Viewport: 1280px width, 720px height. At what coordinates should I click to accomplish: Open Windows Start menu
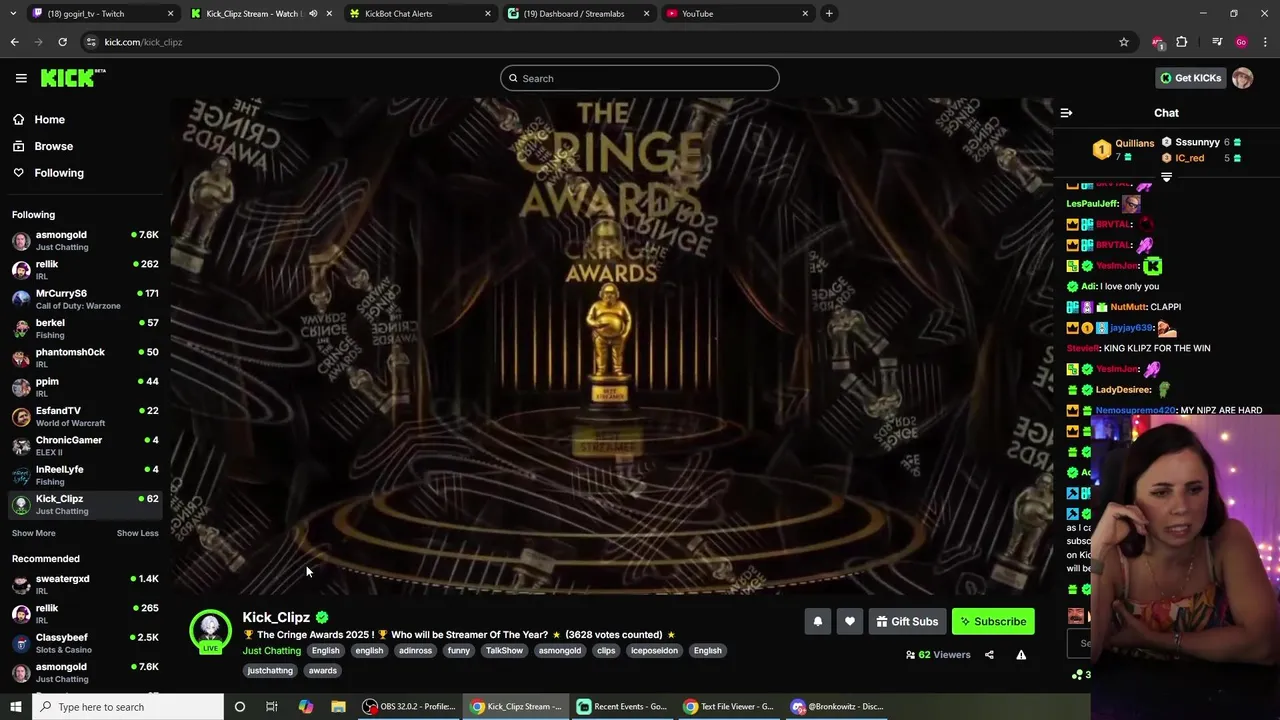click(15, 707)
